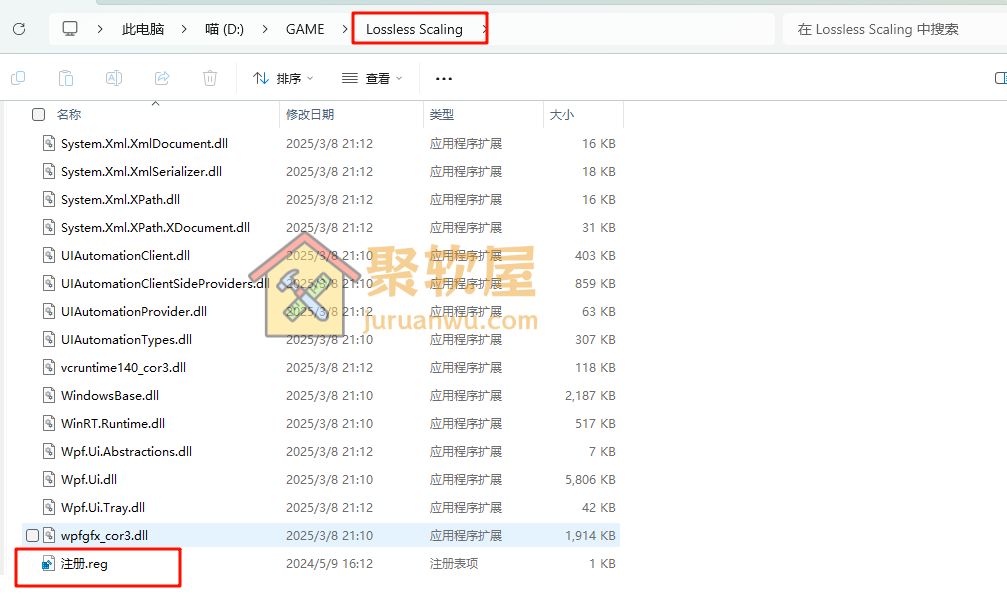Image resolution: width=1007 pixels, height=598 pixels.
Task: Expand the chevron after Lossless Scaling
Action: click(486, 28)
